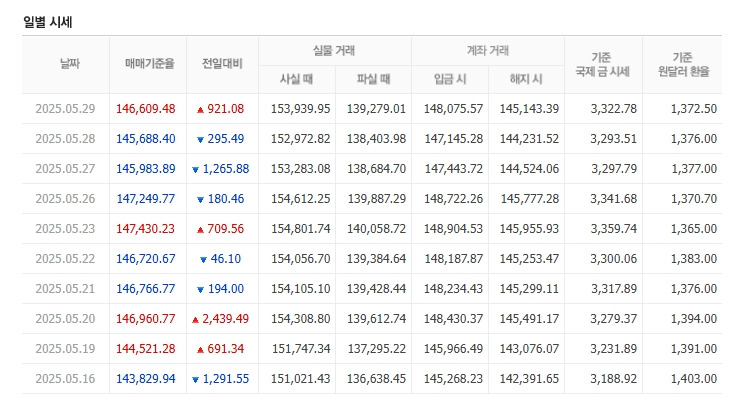Click the 매매기준율 column header
This screenshot has height=407, width=747.
(150, 63)
